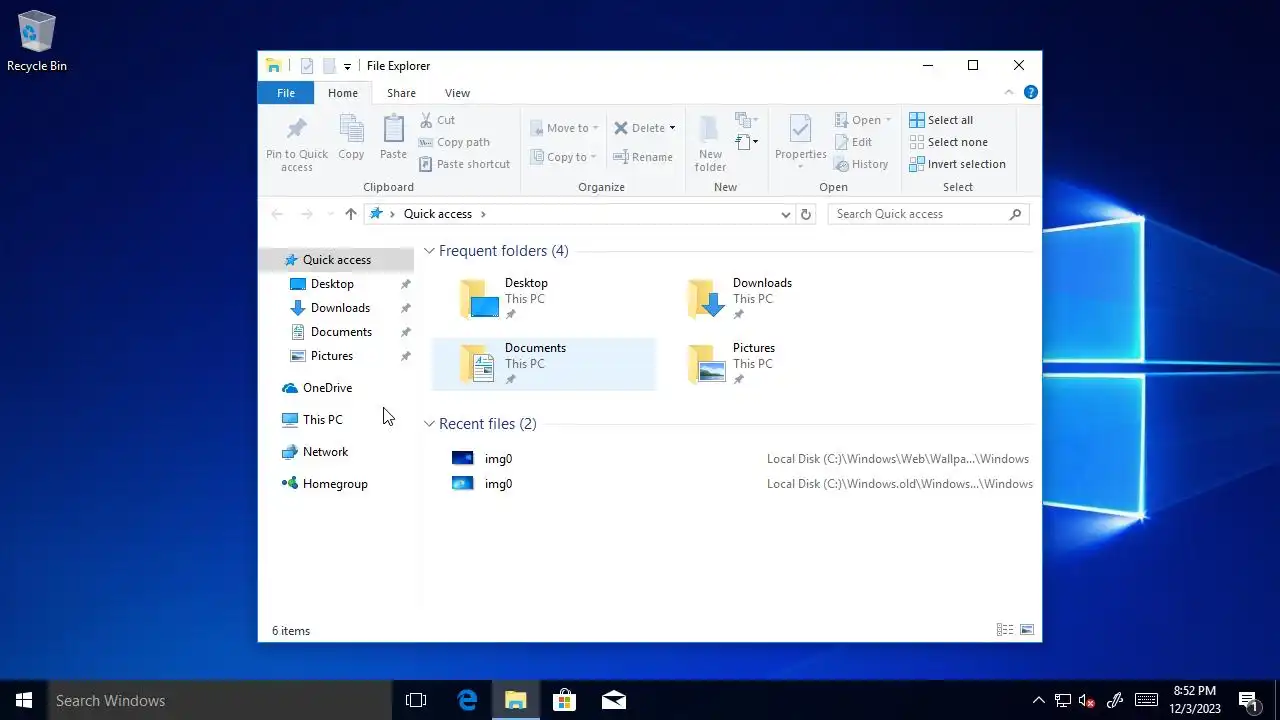Click Select none
The width and height of the screenshot is (1280, 720).
[948, 142]
